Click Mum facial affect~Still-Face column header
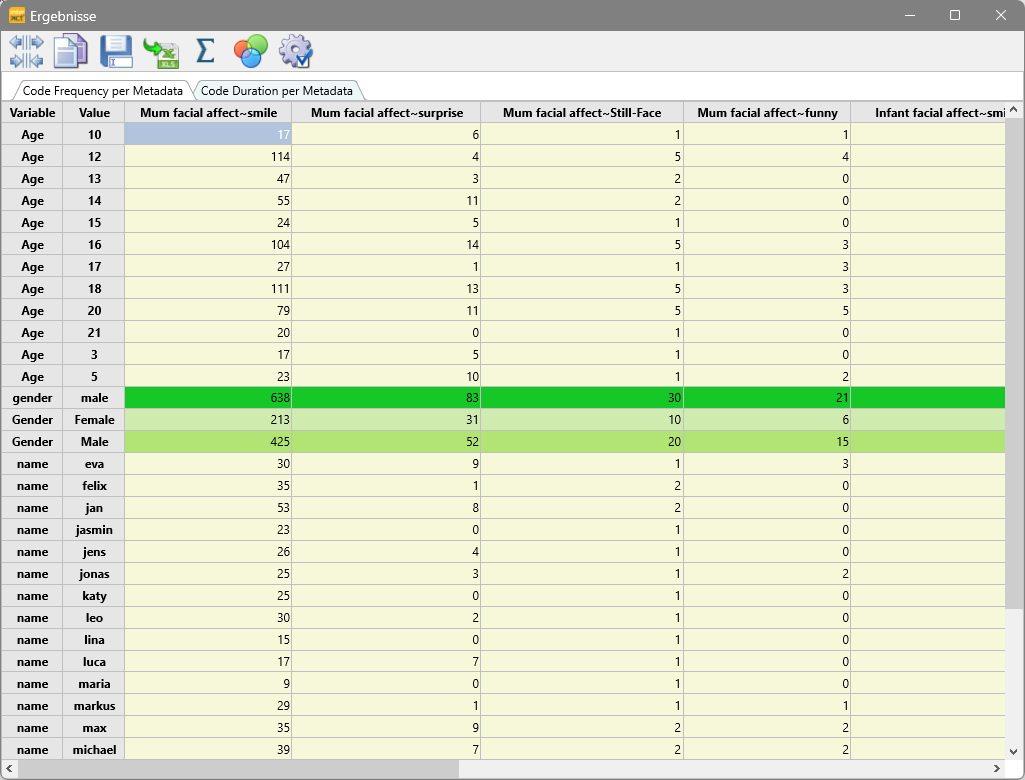This screenshot has width=1025, height=780. [x=582, y=112]
